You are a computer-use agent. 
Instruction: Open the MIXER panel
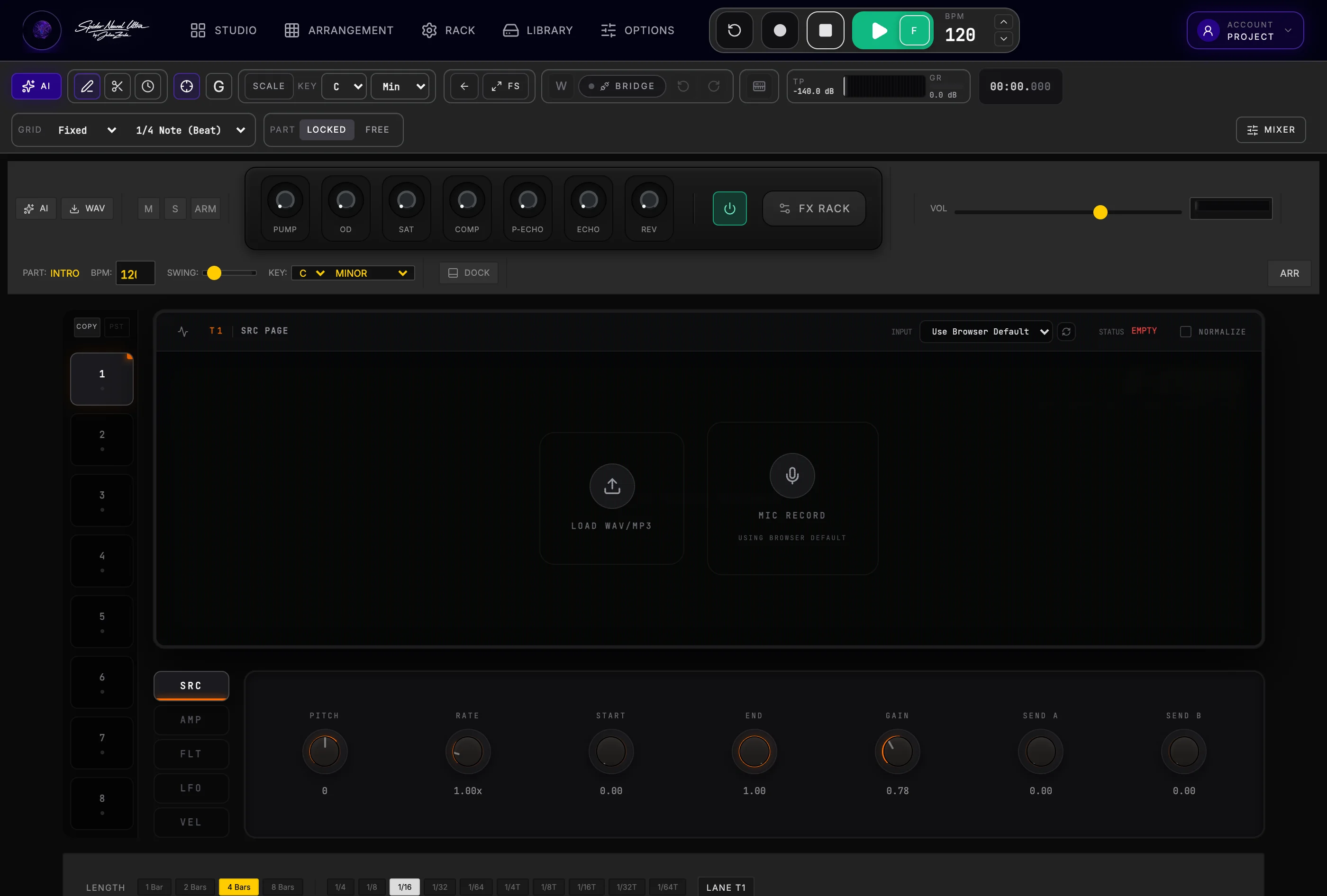pyautogui.click(x=1271, y=130)
